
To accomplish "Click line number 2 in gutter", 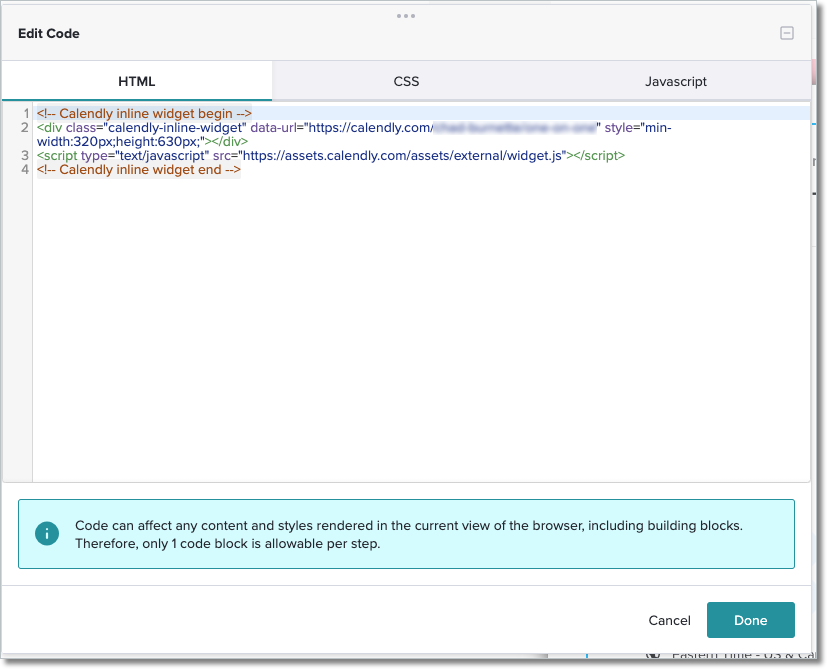I will pyautogui.click(x=25, y=128).
